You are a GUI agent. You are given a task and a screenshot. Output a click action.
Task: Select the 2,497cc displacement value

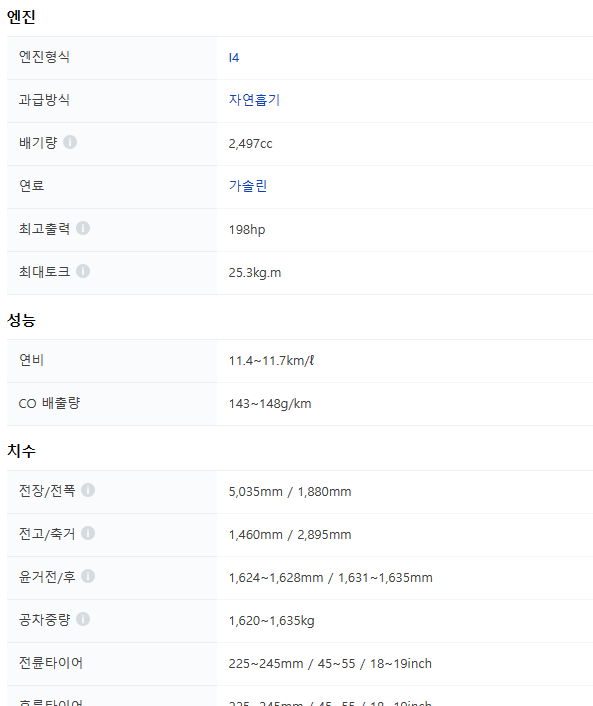[250, 144]
